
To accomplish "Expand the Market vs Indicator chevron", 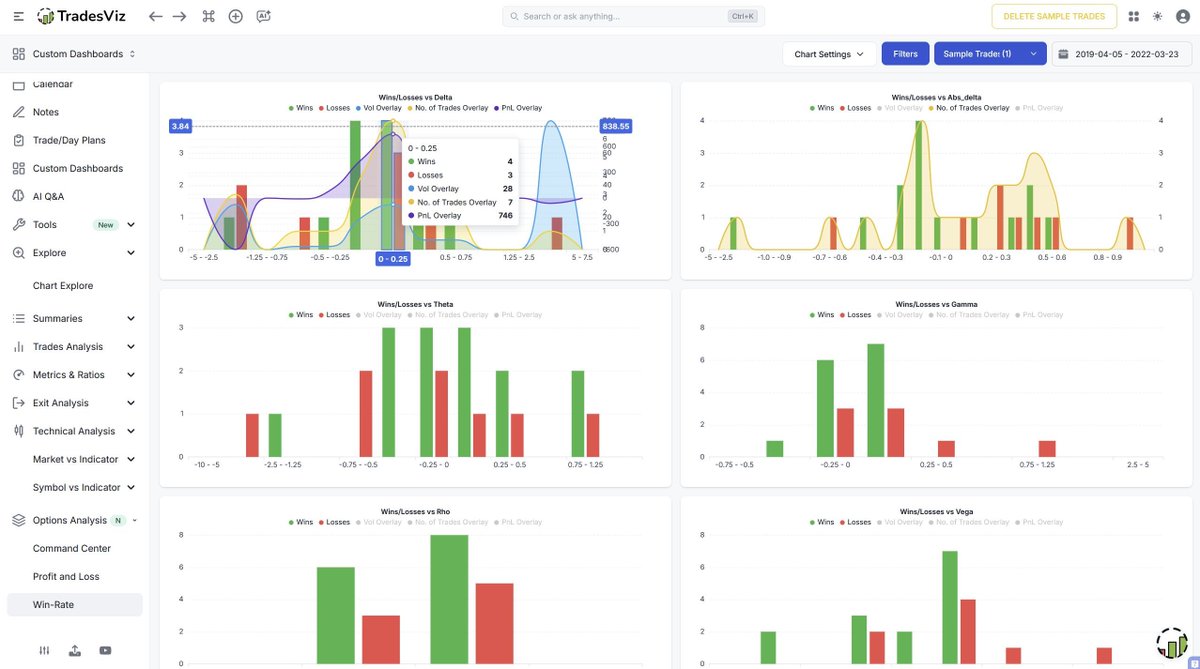I will (x=131, y=459).
